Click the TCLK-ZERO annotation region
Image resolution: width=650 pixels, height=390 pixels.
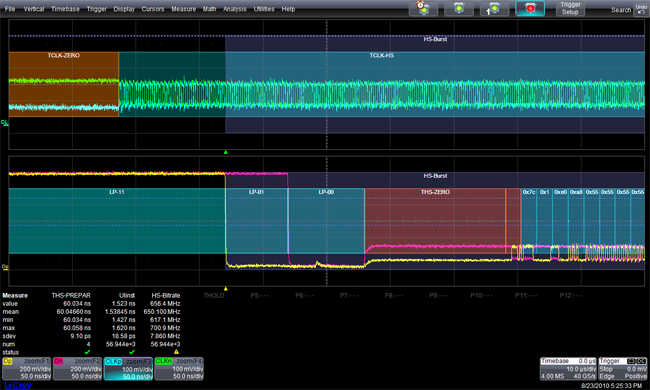coord(63,84)
